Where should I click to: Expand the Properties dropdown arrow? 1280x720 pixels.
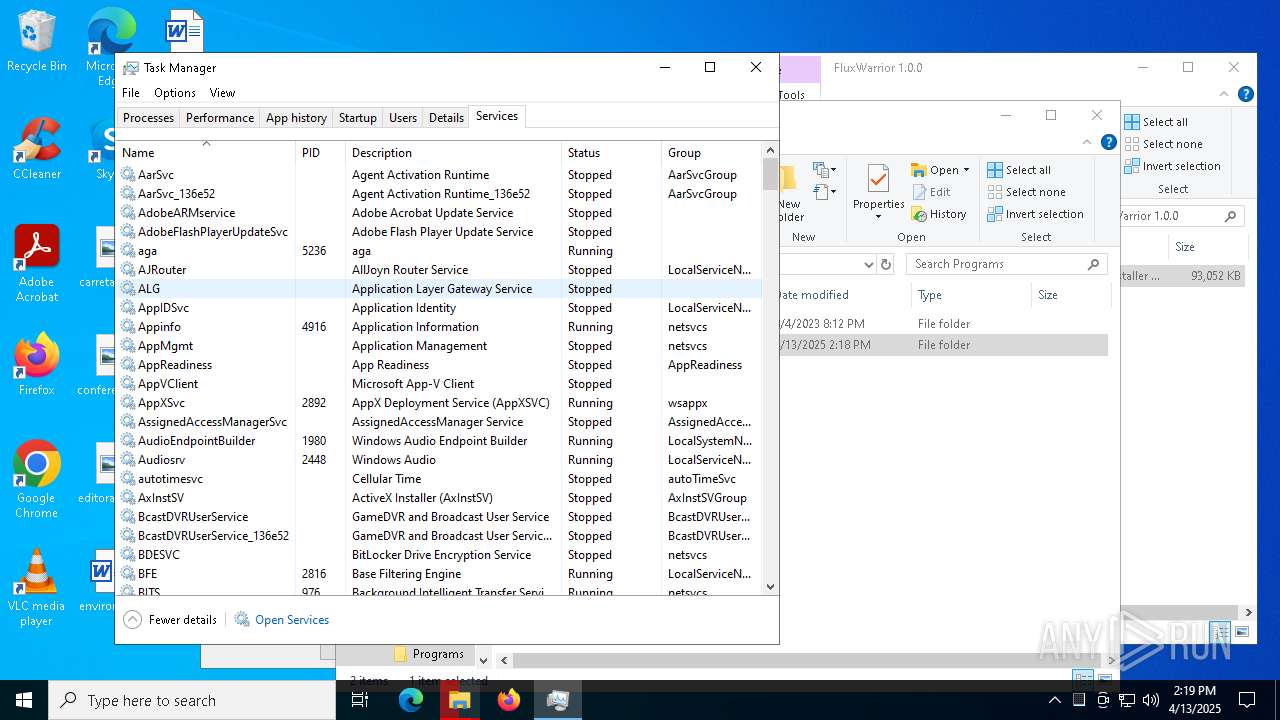coord(878,217)
